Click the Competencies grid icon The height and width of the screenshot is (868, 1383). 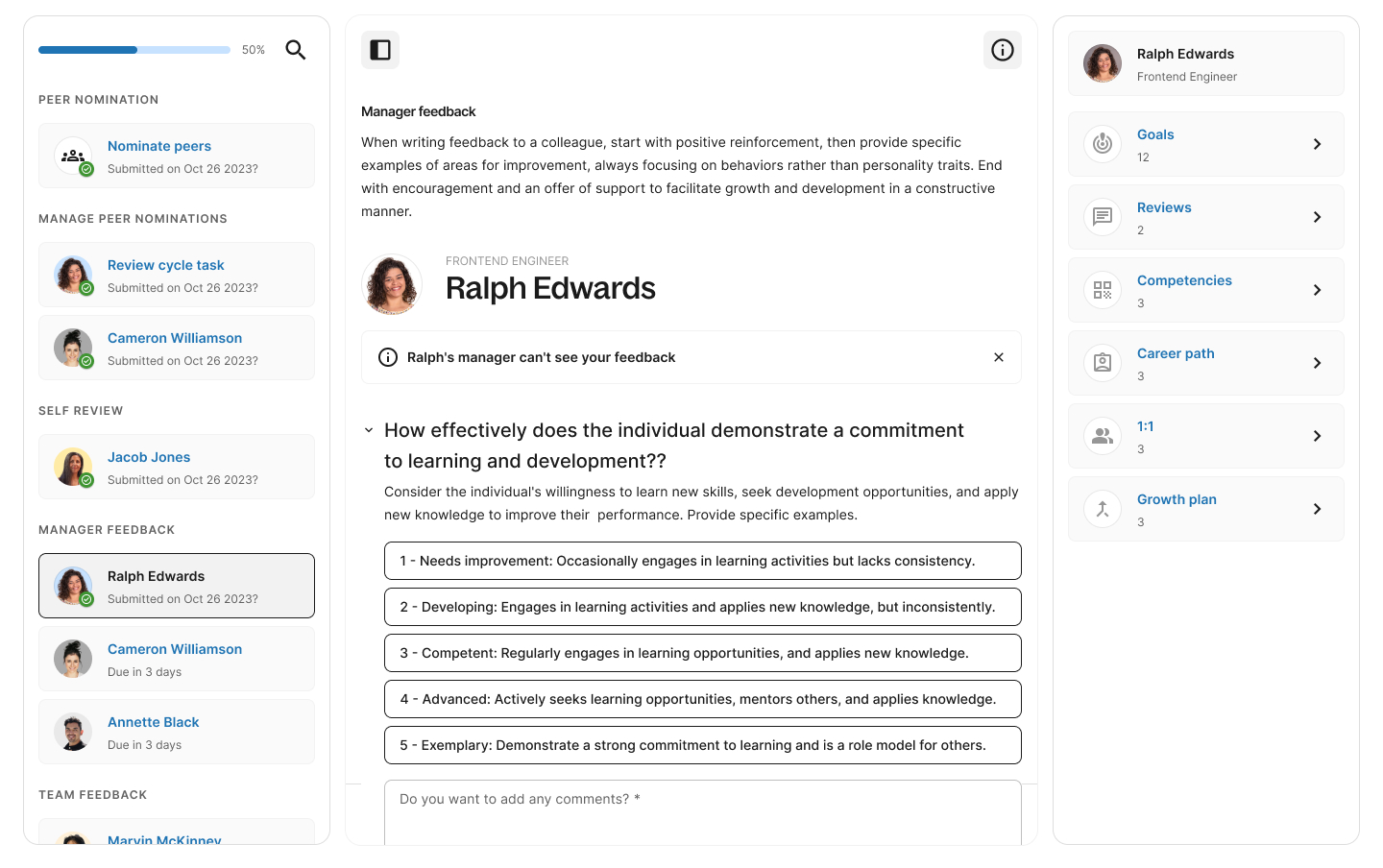tap(1102, 290)
